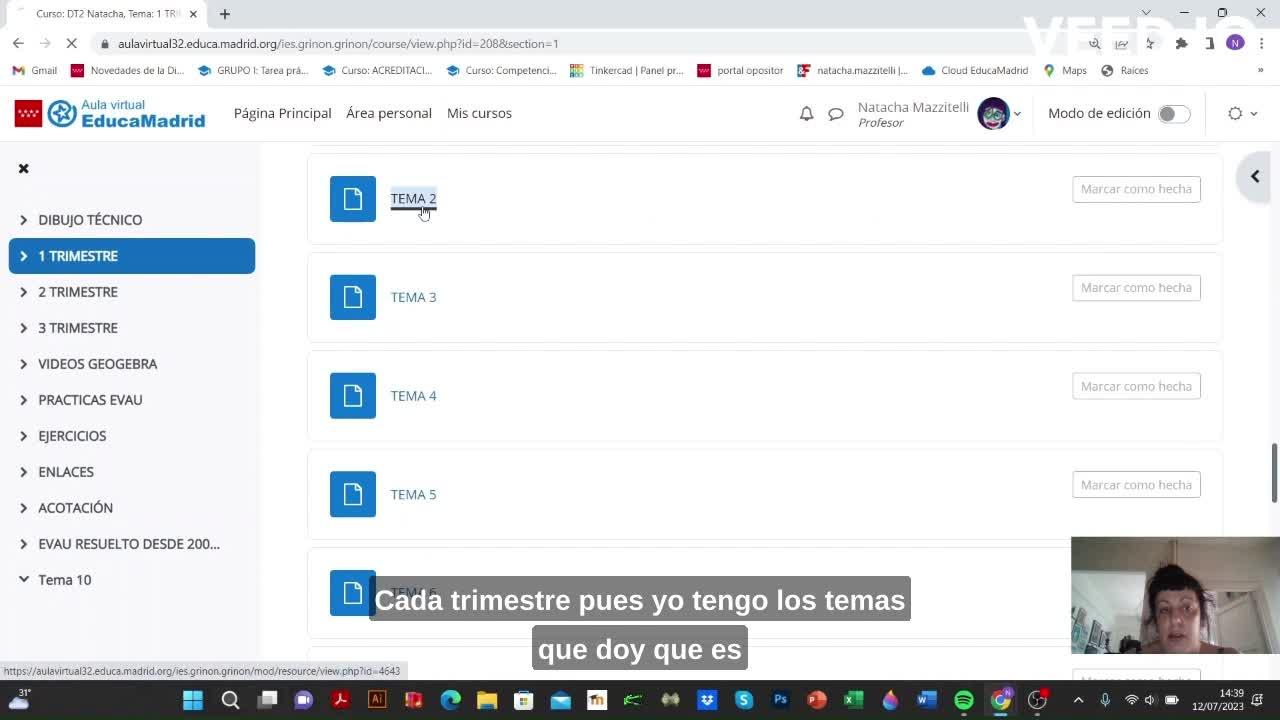The height and width of the screenshot is (720, 1280).
Task: Select 3 TRIMESTRE in the course index
Action: pos(78,328)
